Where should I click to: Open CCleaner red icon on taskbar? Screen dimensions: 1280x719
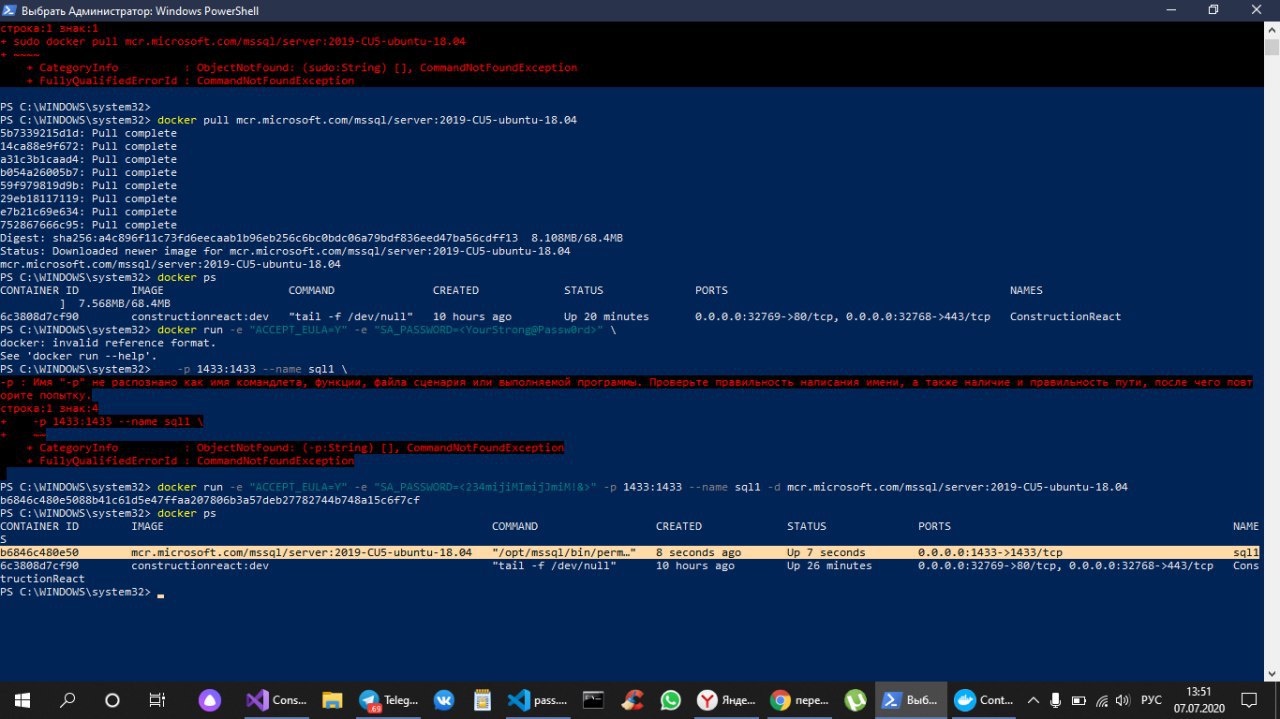631,700
